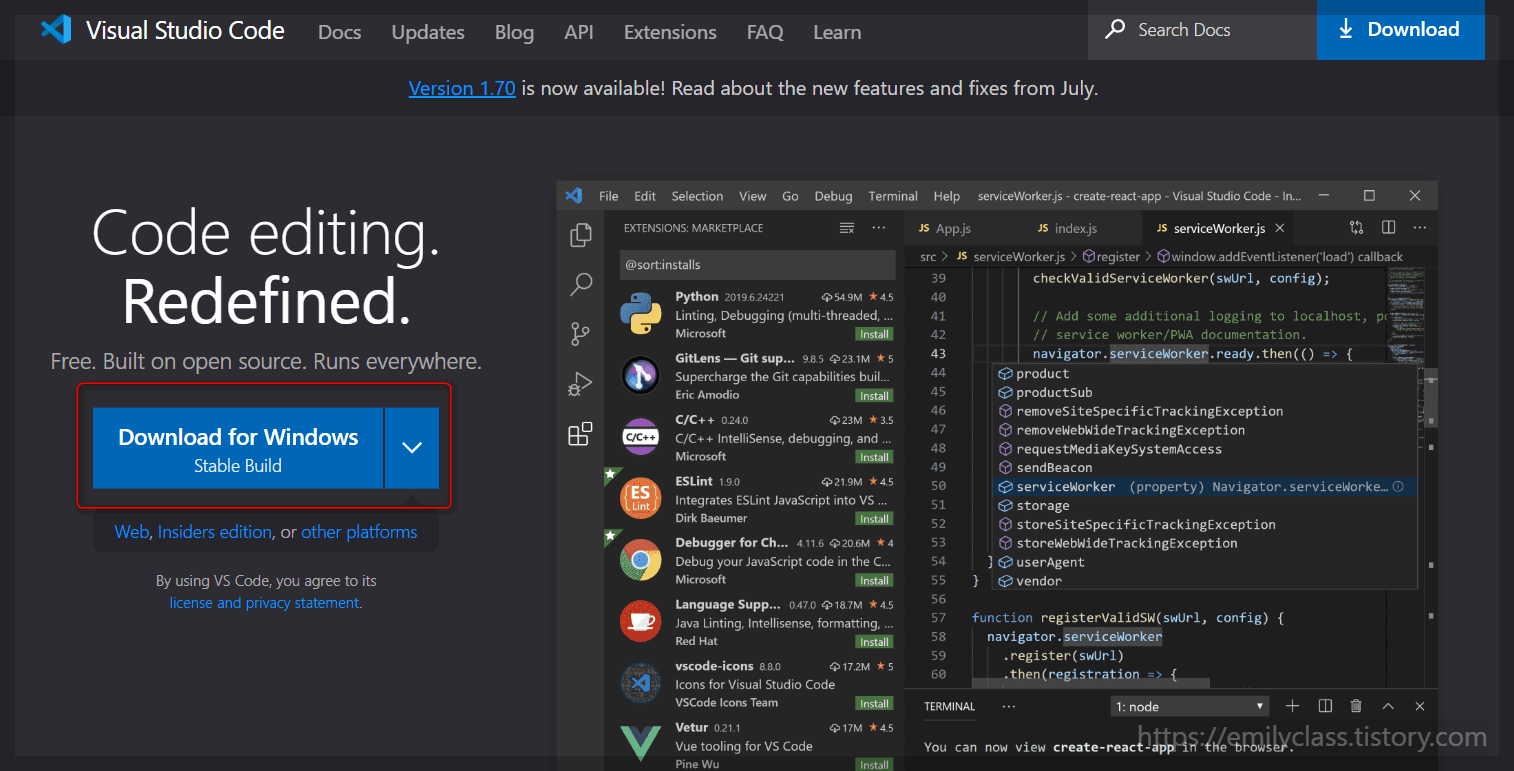Click the Python extension icon

(640, 314)
